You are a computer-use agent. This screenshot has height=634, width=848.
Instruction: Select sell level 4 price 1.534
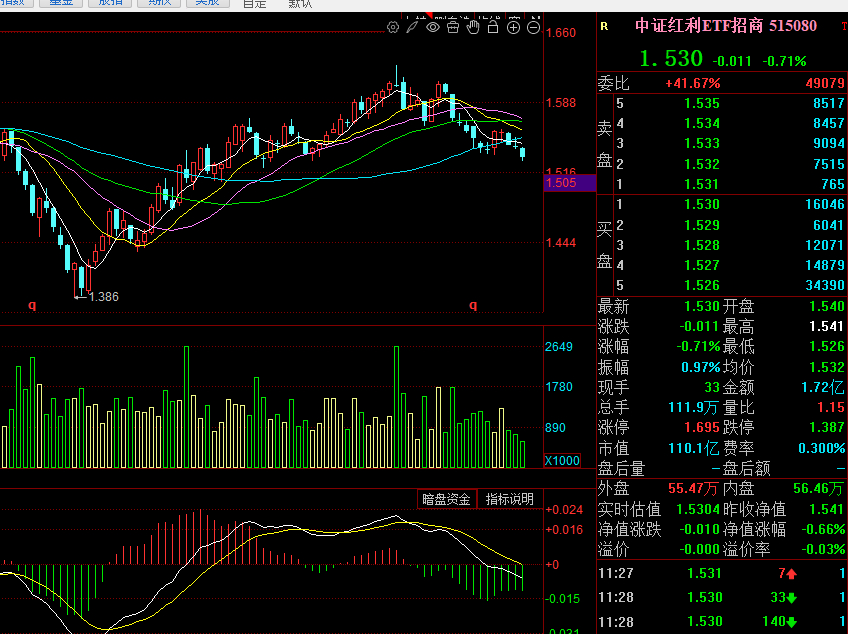pos(702,123)
